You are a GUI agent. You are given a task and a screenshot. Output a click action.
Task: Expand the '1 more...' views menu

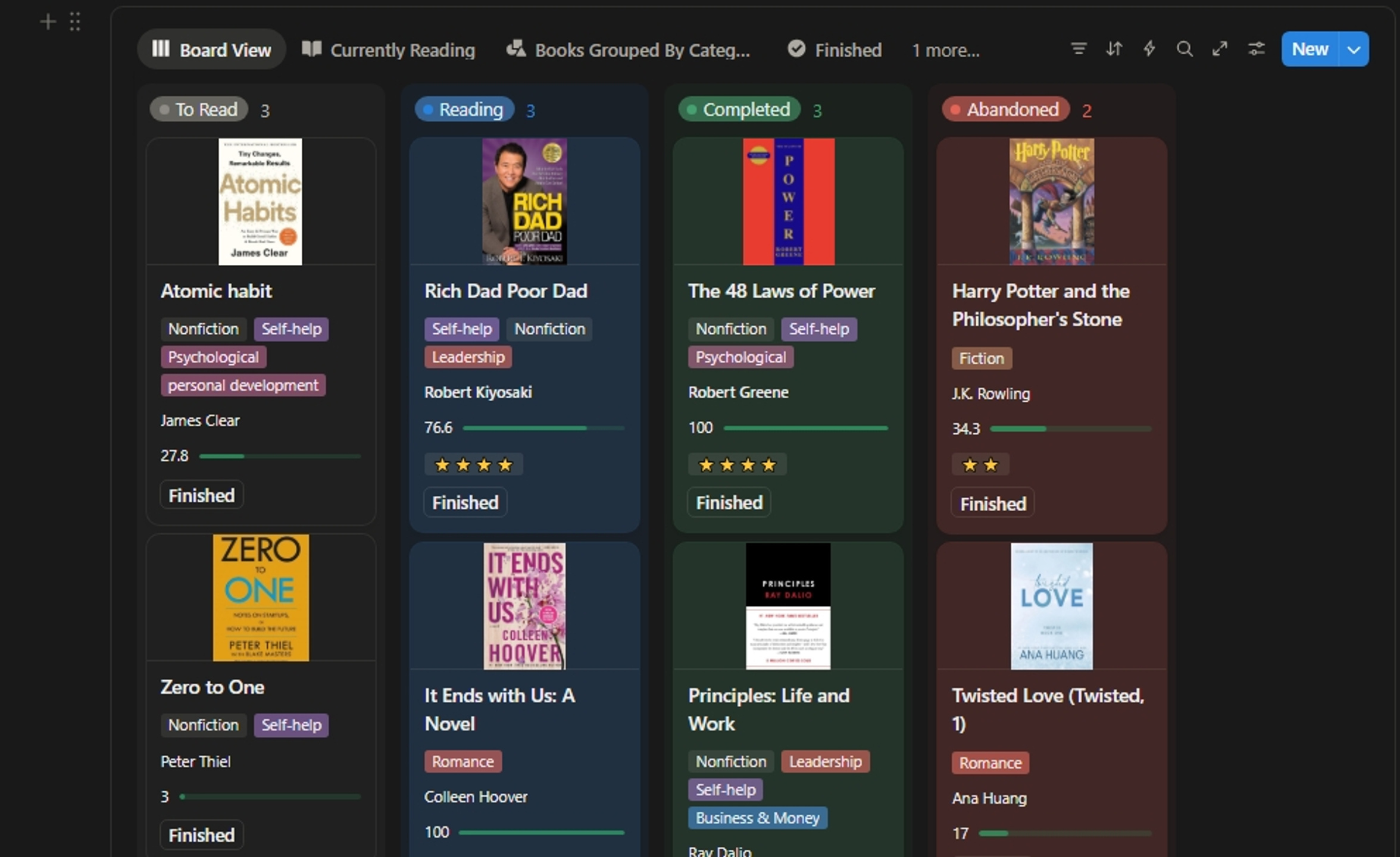(946, 51)
